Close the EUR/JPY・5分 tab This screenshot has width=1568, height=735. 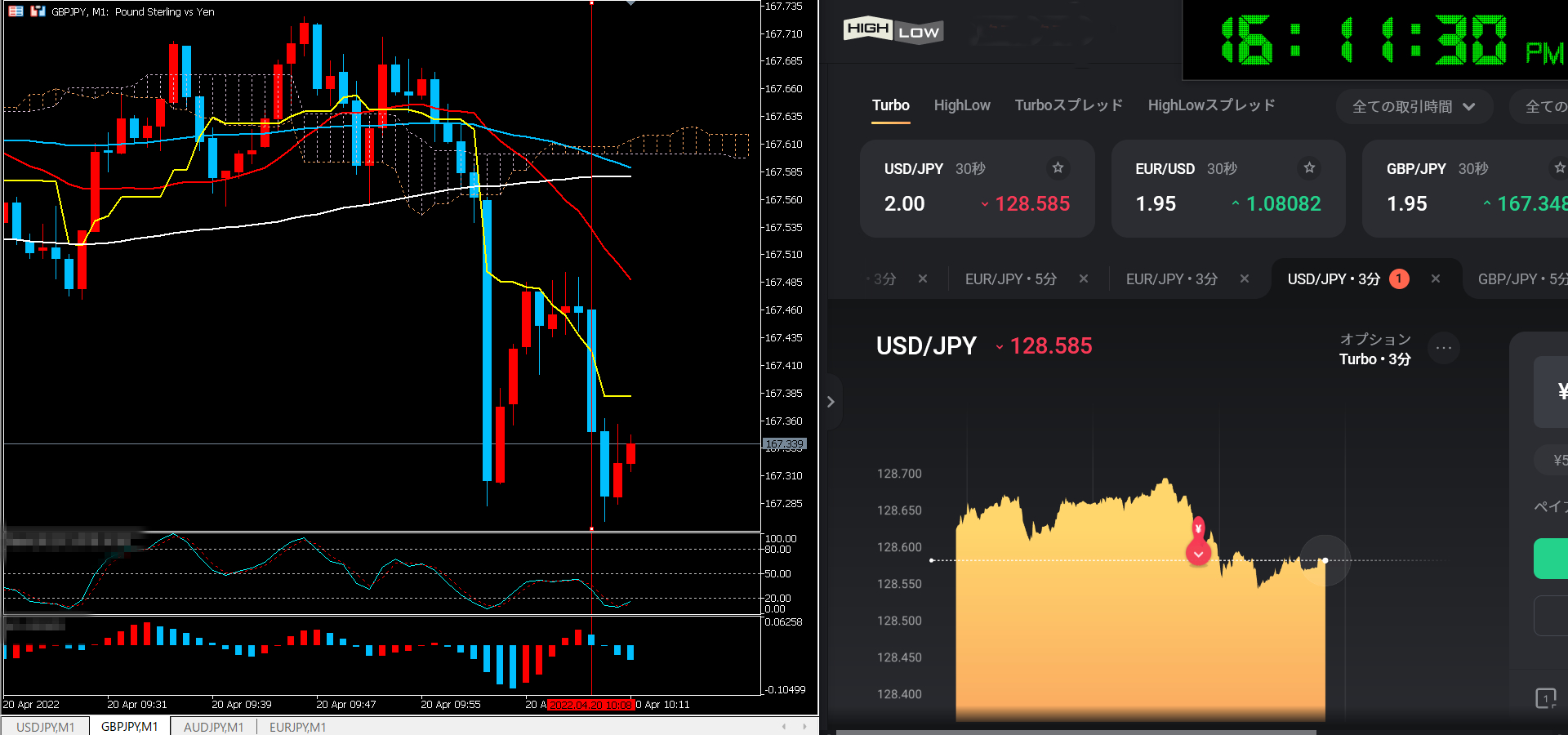(1084, 279)
